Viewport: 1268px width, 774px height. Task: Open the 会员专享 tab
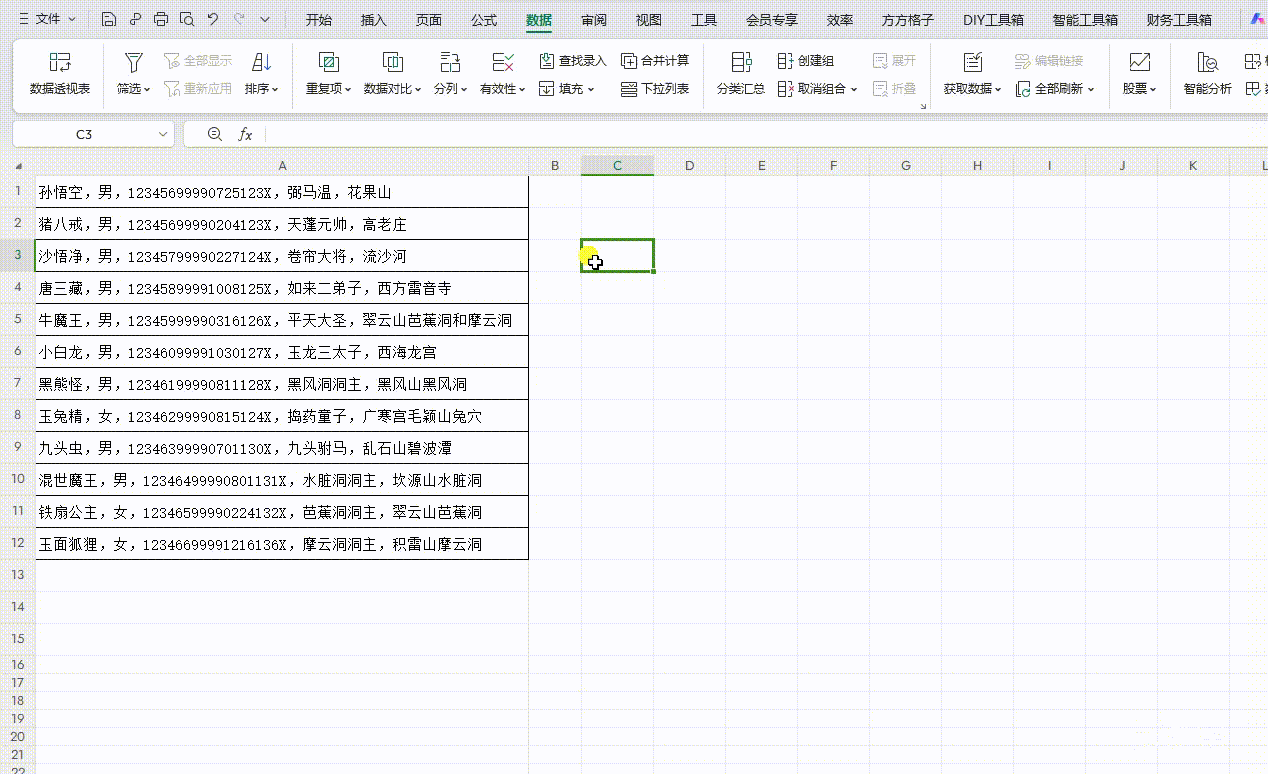point(772,20)
